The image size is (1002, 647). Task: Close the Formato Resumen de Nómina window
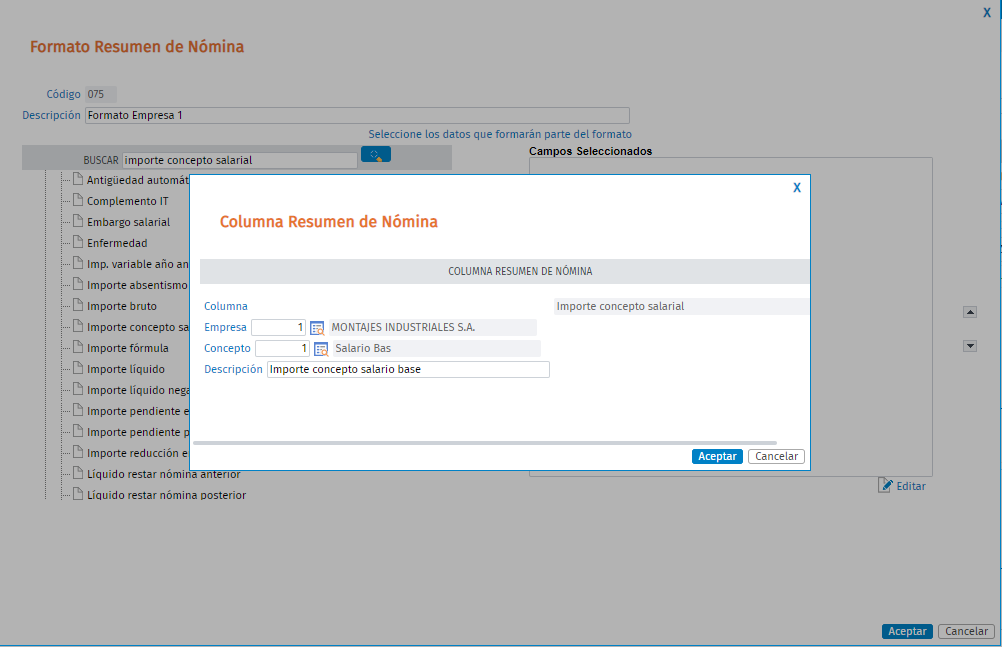point(987,13)
